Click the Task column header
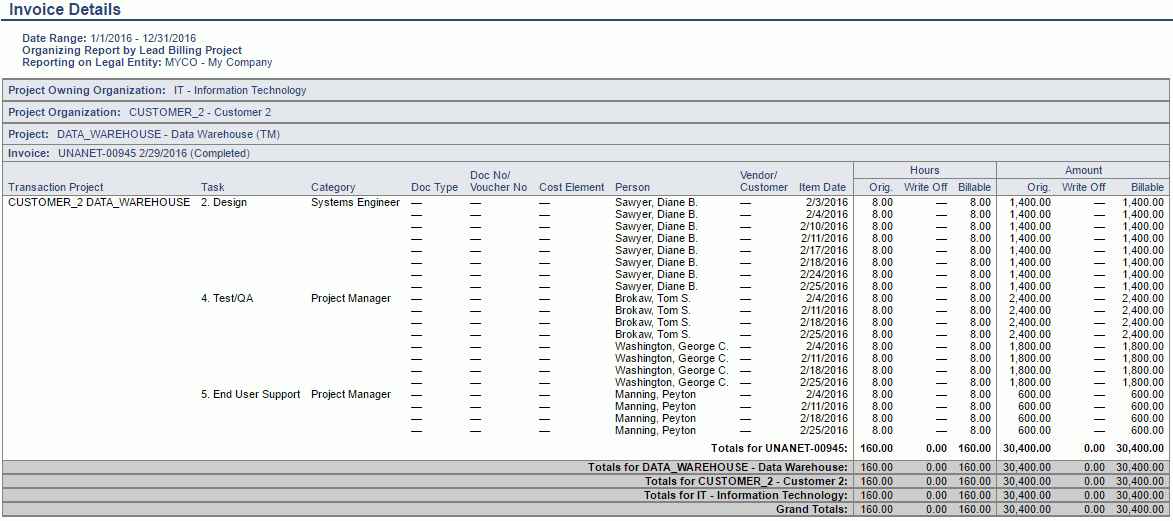The width and height of the screenshot is (1173, 521). (x=213, y=187)
